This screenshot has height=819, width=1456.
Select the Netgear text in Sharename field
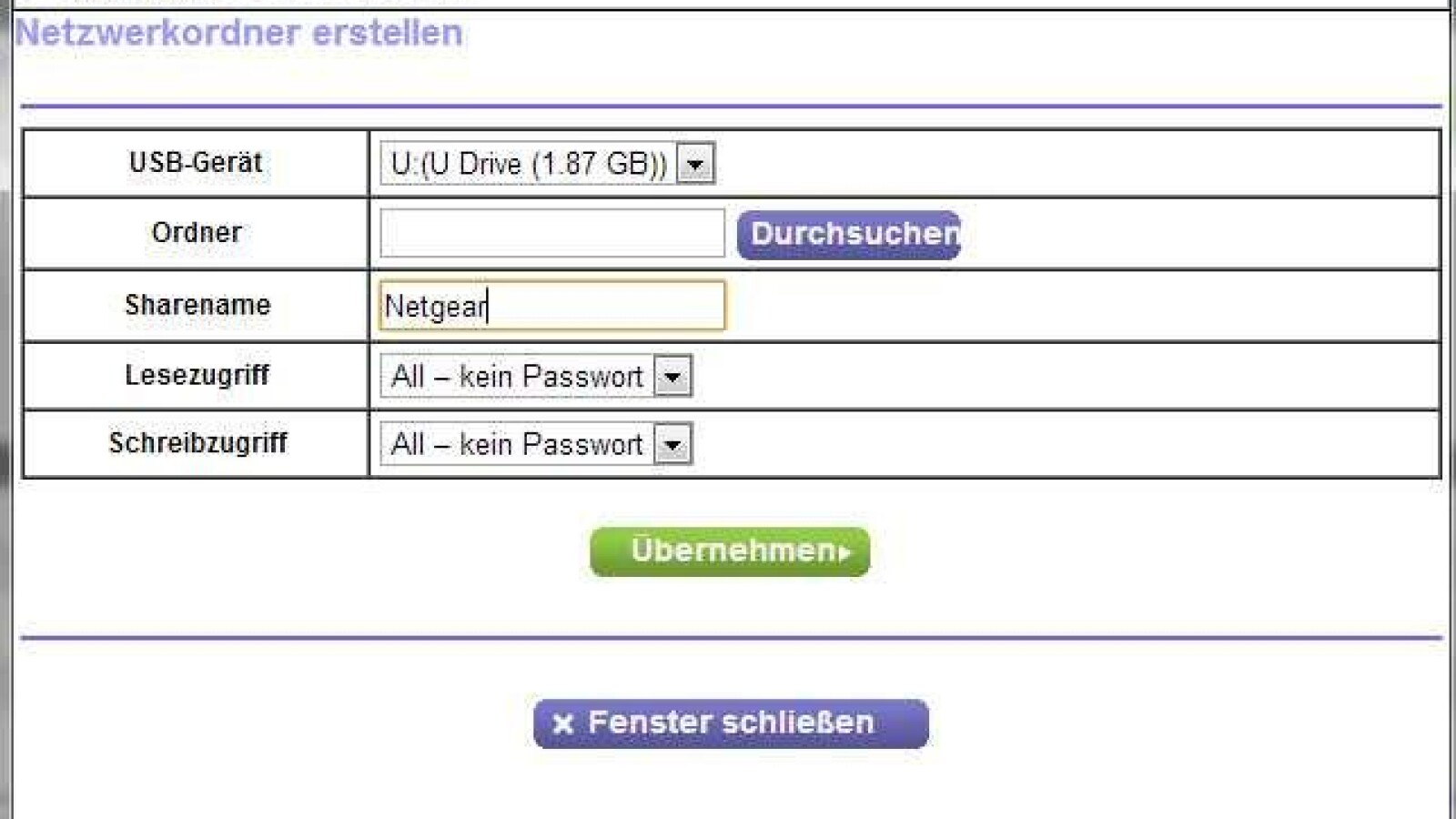coord(435,306)
